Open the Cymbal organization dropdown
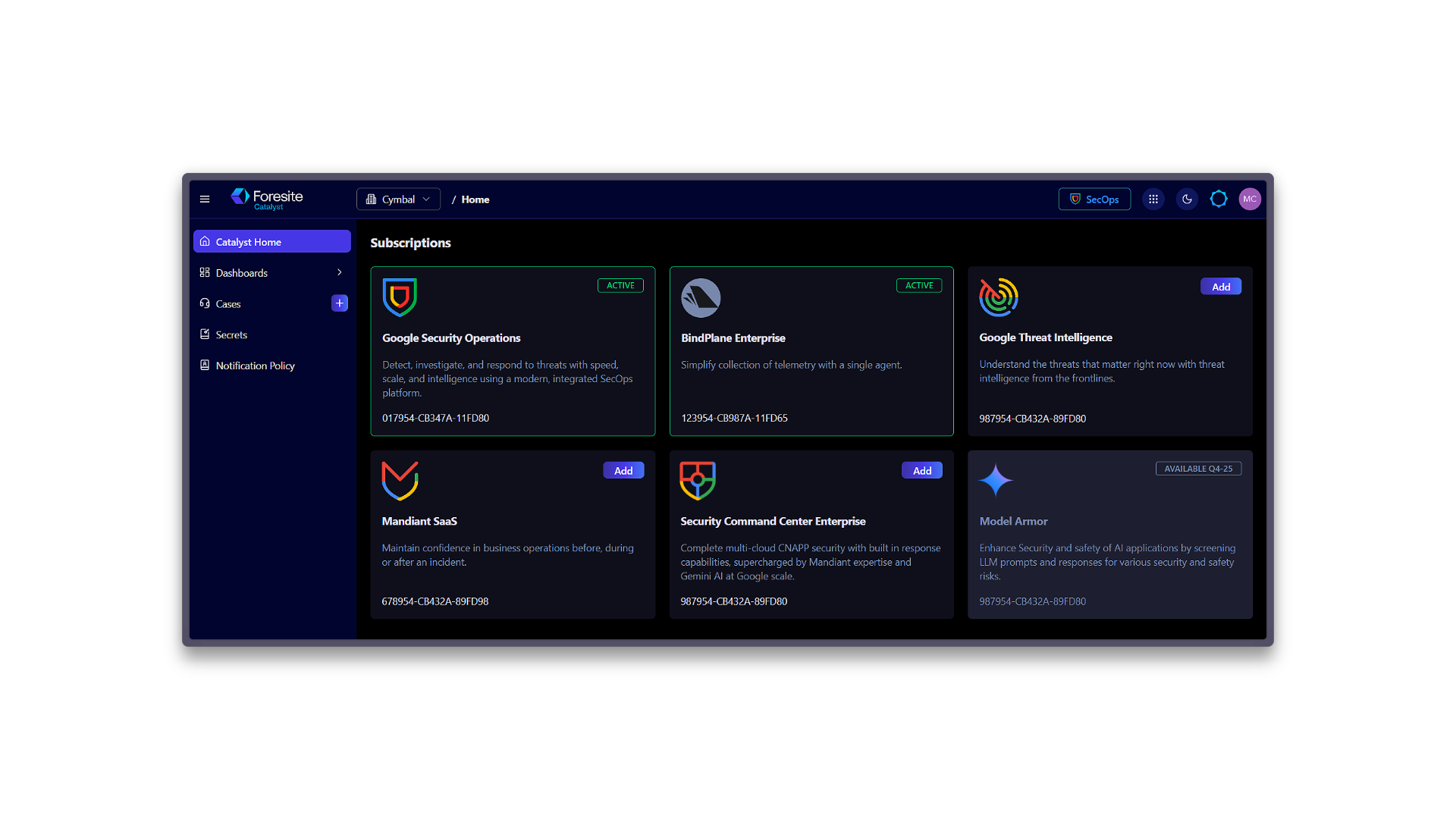Screen dimensions: 1456x819 398,199
